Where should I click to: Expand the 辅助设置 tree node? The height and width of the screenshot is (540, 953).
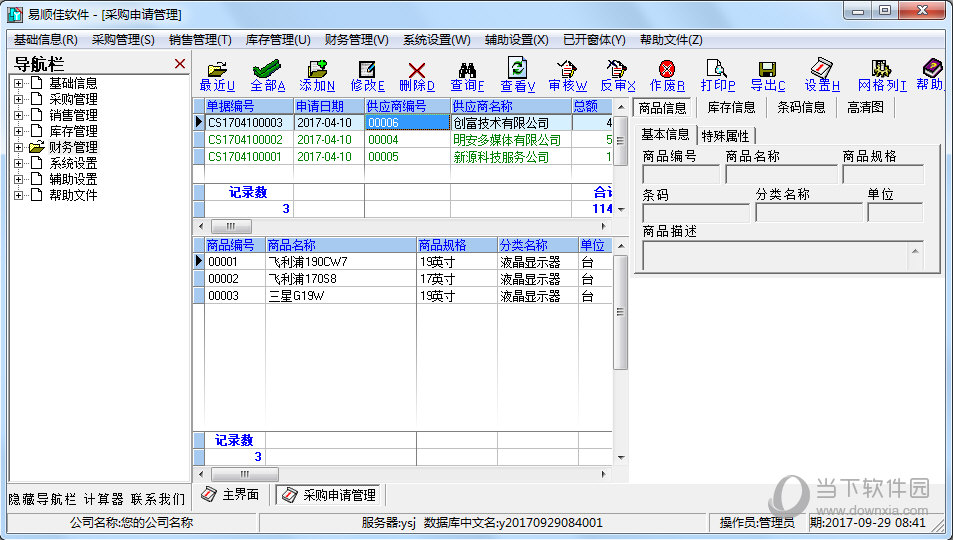click(x=19, y=179)
